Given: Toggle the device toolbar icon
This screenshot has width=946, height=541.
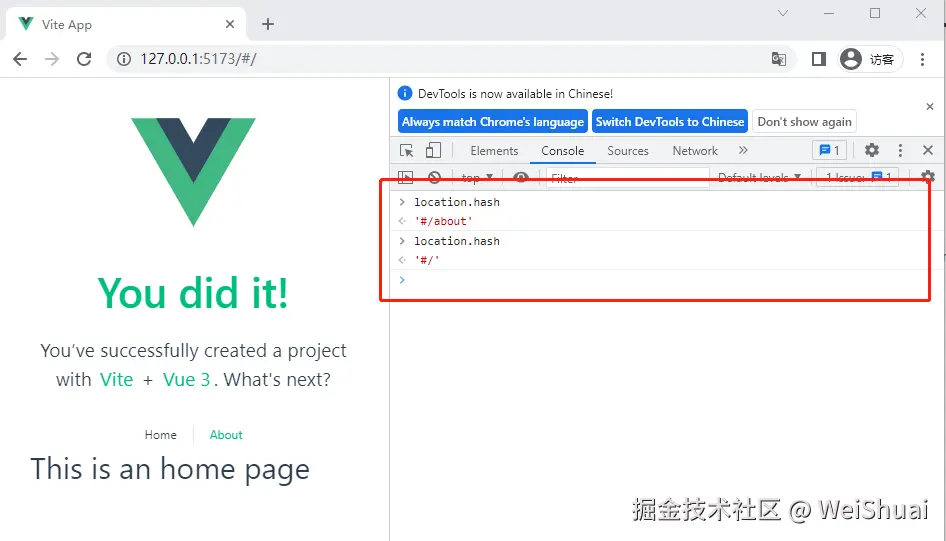Looking at the screenshot, I should pos(433,150).
